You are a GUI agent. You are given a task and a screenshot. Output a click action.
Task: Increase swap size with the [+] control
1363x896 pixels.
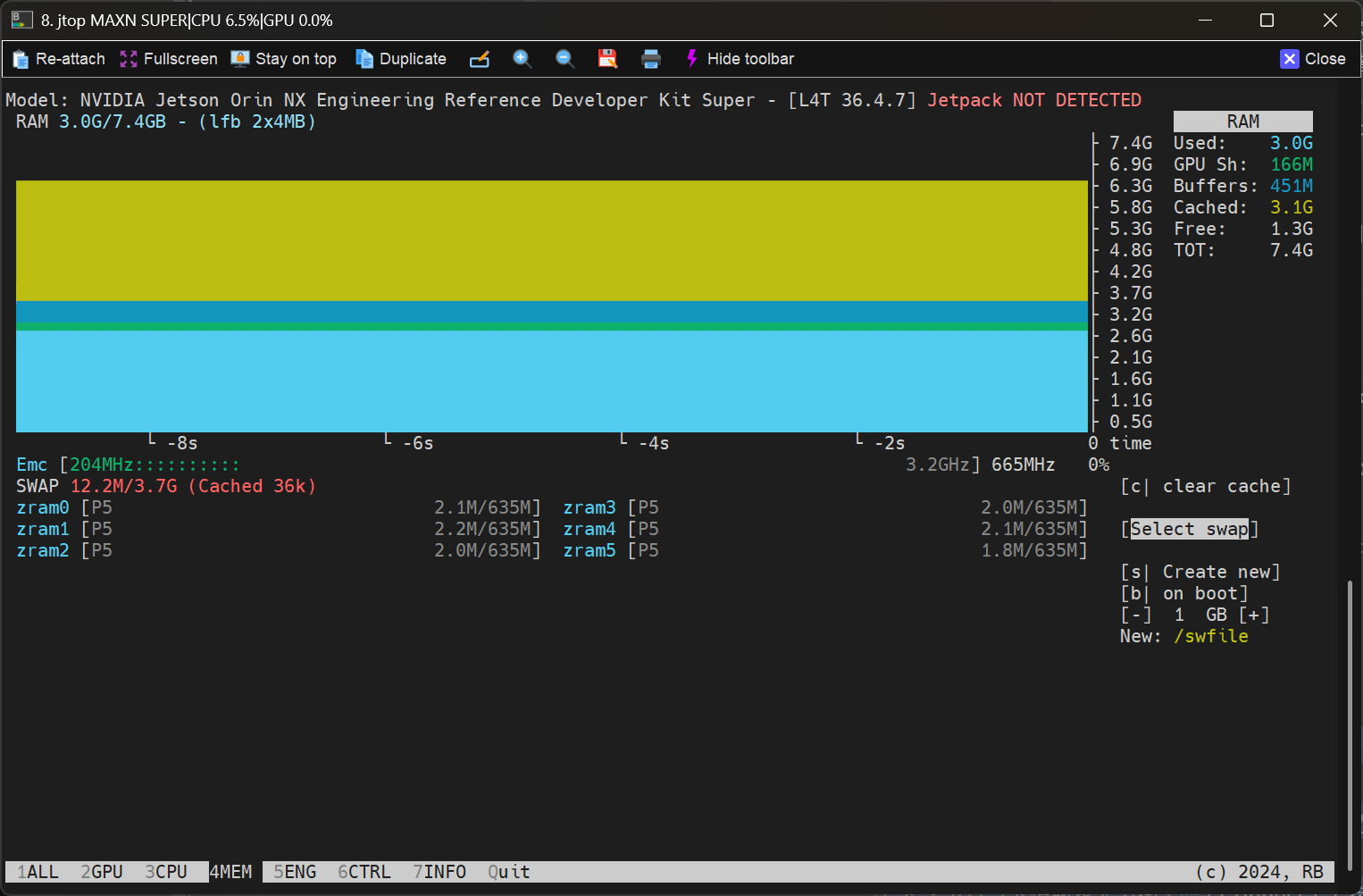point(1253,615)
